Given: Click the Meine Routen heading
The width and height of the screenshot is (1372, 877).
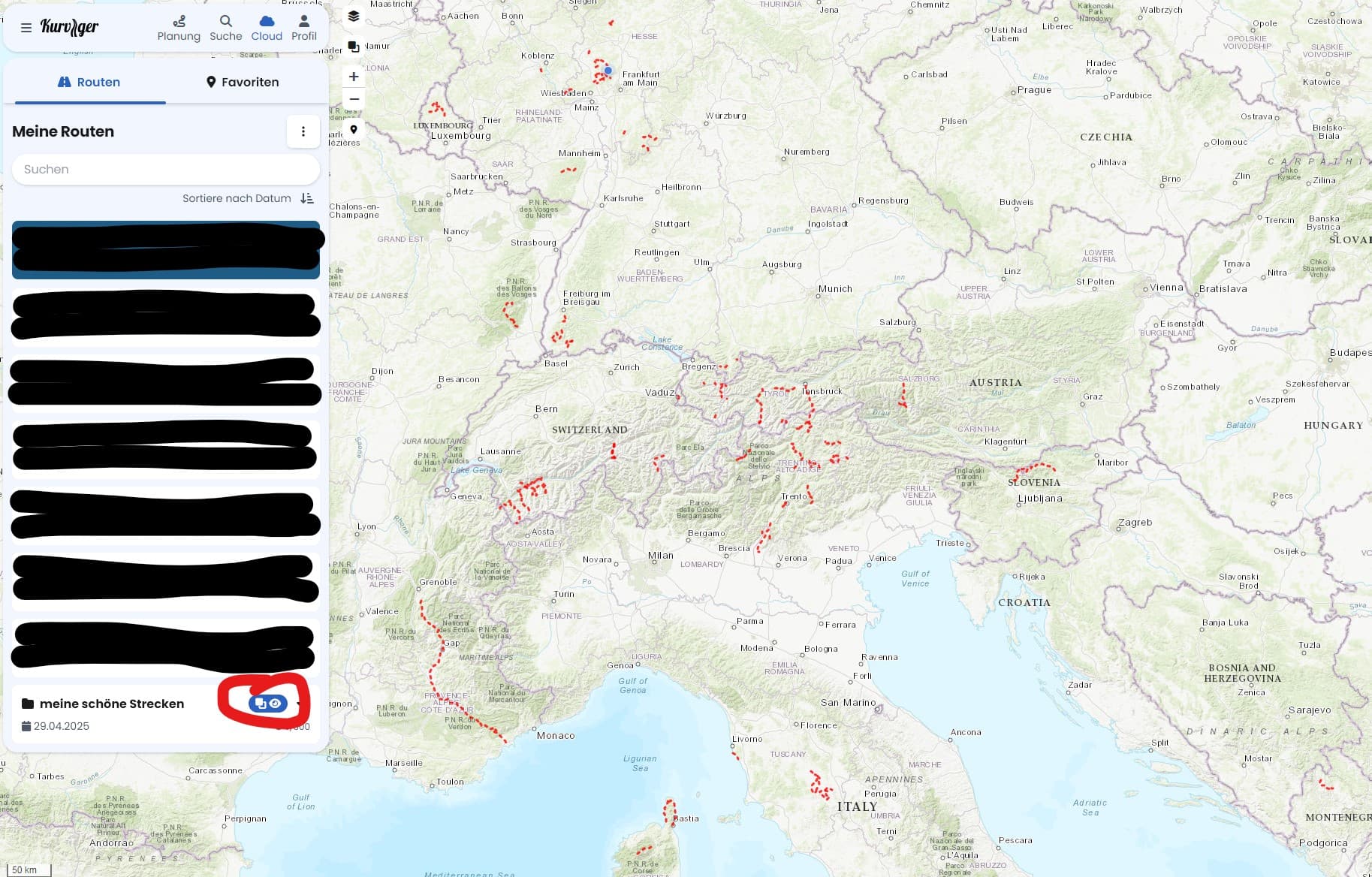Looking at the screenshot, I should click(x=63, y=131).
